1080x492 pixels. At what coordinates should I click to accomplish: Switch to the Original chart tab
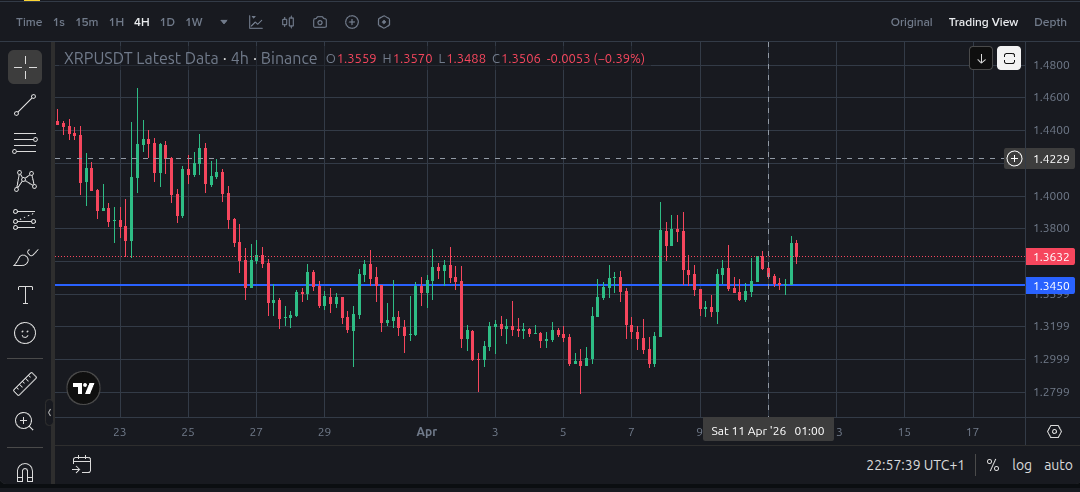pos(911,22)
